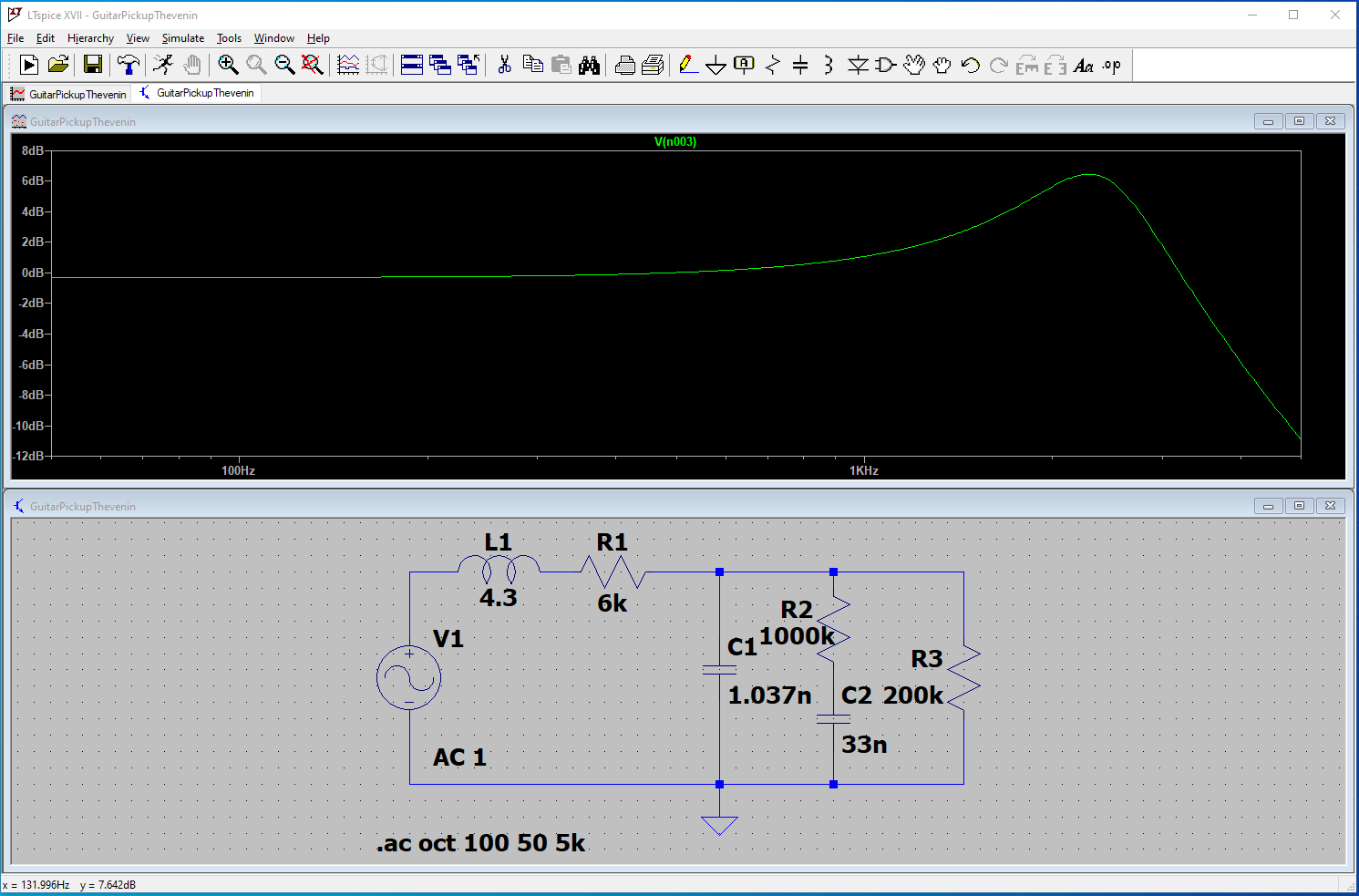Click the scissors Cut tool
This screenshot has height=896, width=1359.
pyautogui.click(x=504, y=65)
